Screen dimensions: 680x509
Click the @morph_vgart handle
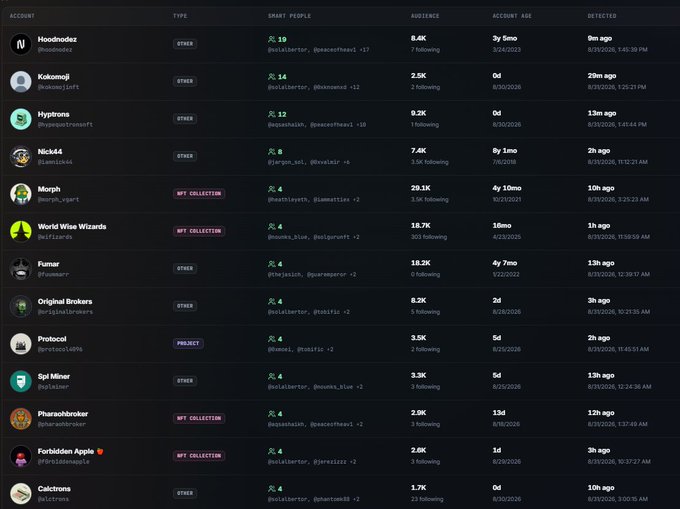tap(58, 200)
